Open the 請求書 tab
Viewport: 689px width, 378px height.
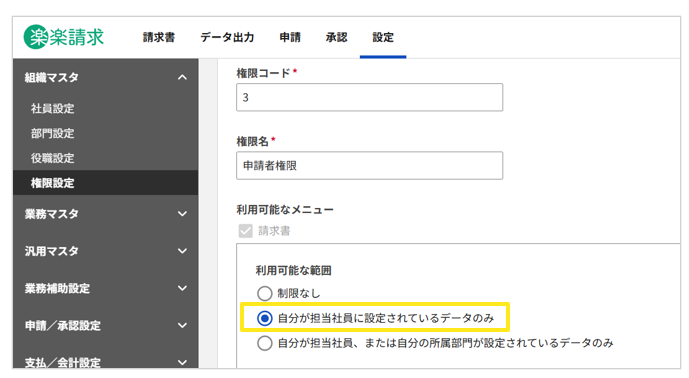click(x=159, y=37)
